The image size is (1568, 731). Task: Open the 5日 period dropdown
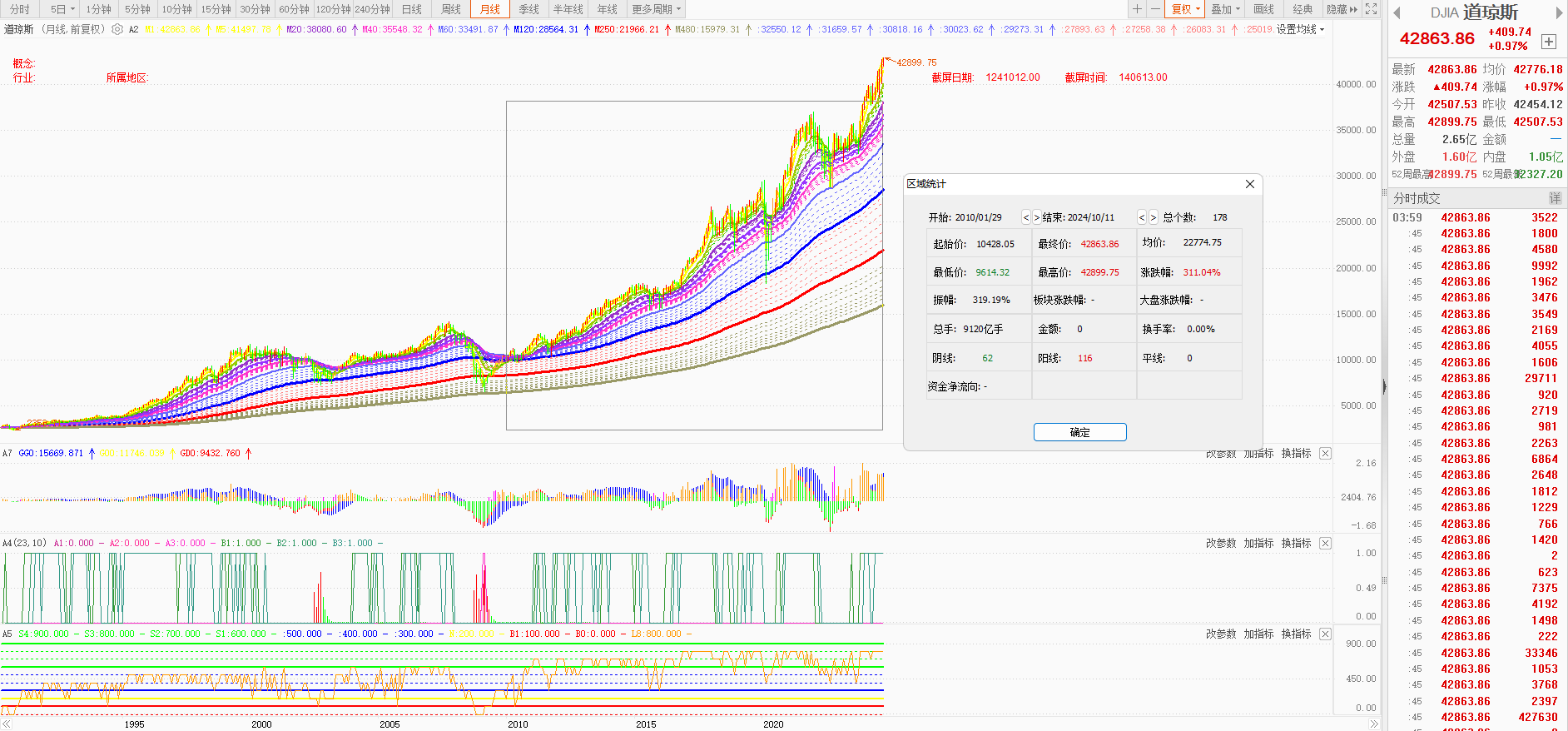(62, 9)
